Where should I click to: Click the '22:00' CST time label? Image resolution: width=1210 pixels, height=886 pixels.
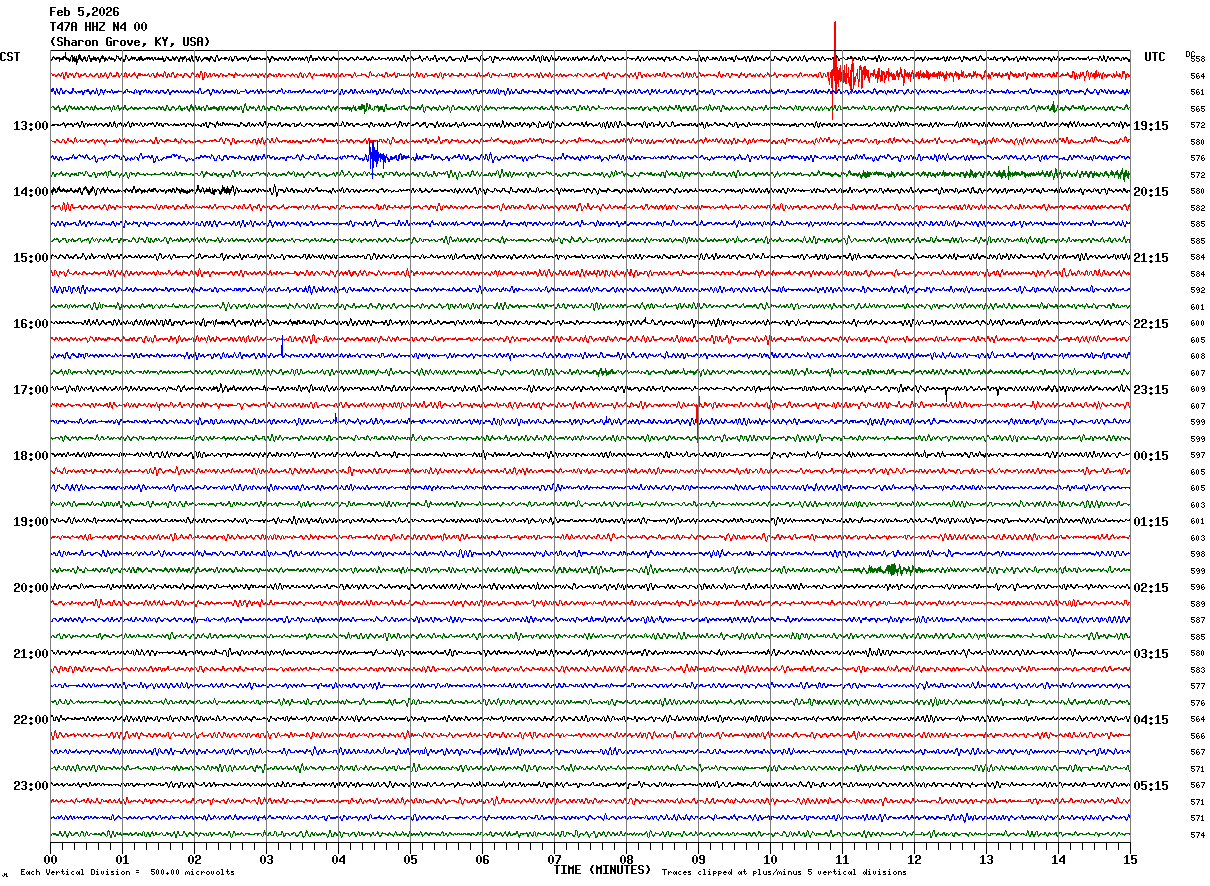[31, 720]
